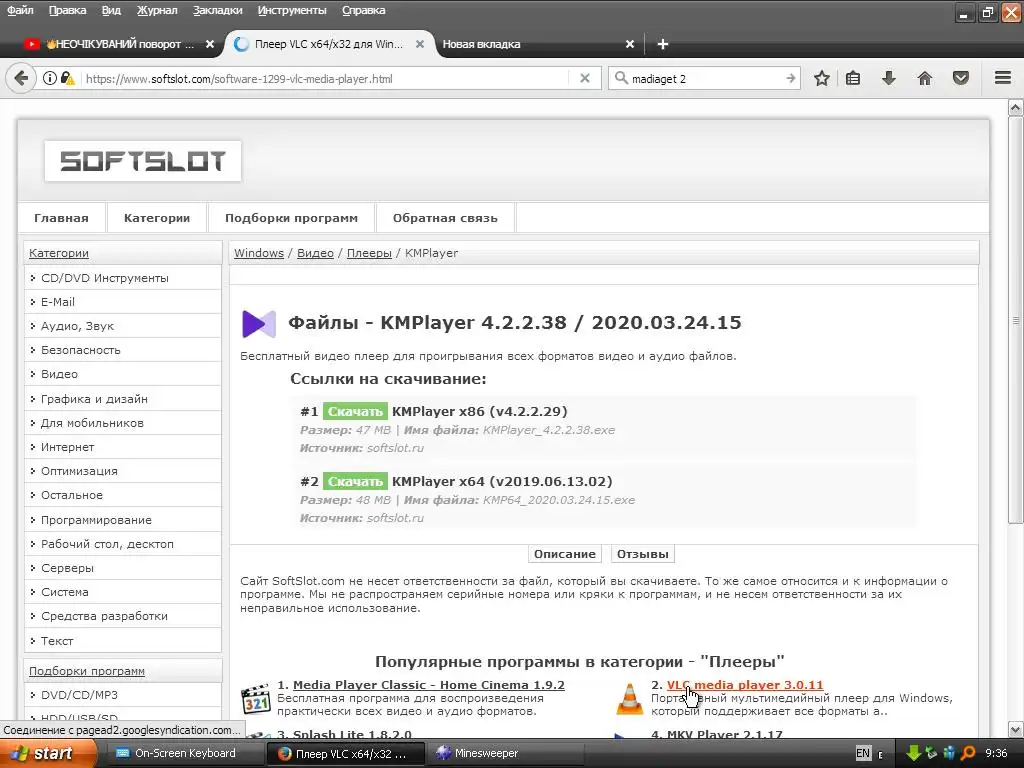Click the Media Player Classic 321 icon
This screenshot has width=1024, height=768.
click(256, 700)
